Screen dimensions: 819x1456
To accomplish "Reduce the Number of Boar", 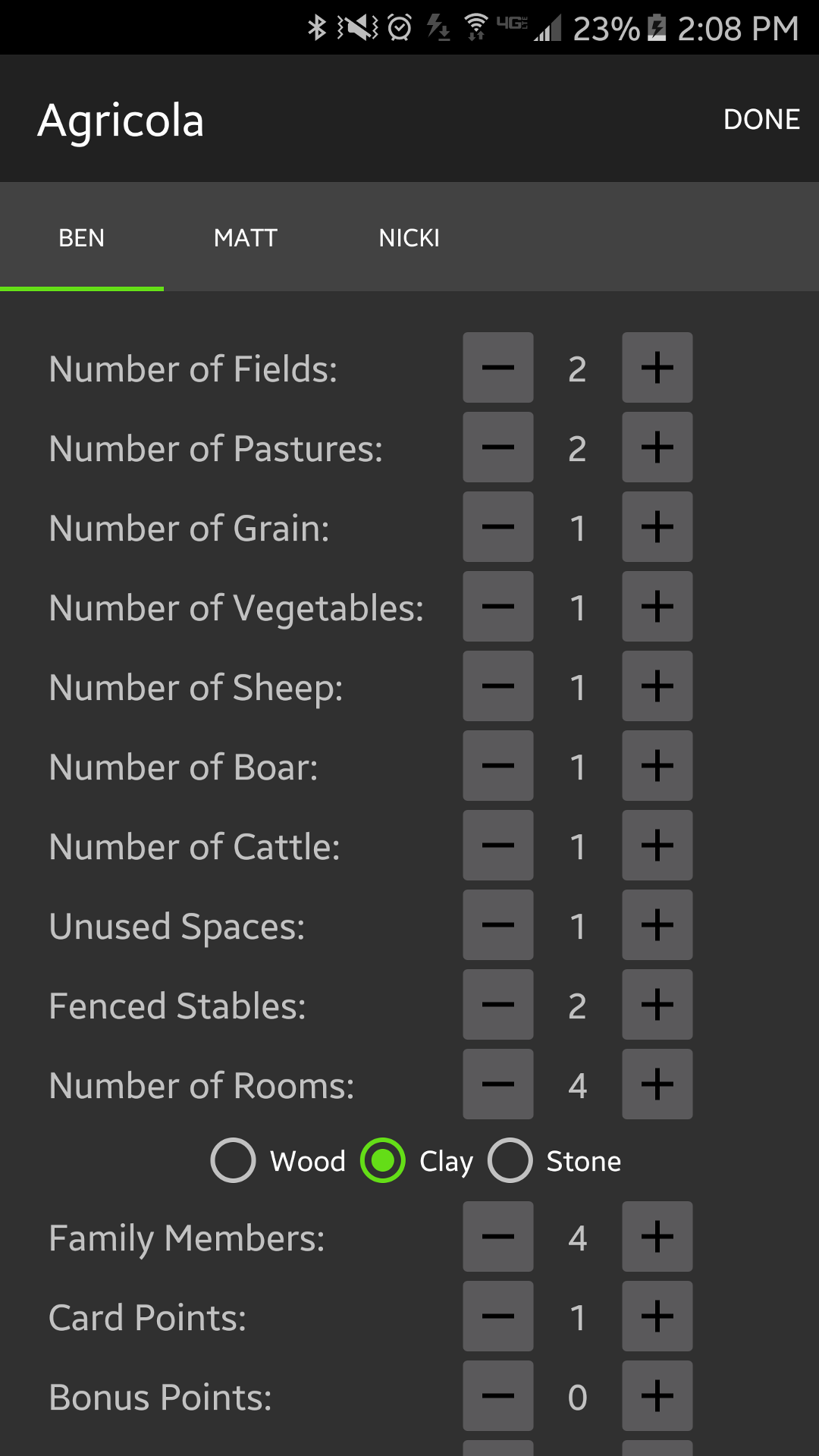I will coord(498,766).
